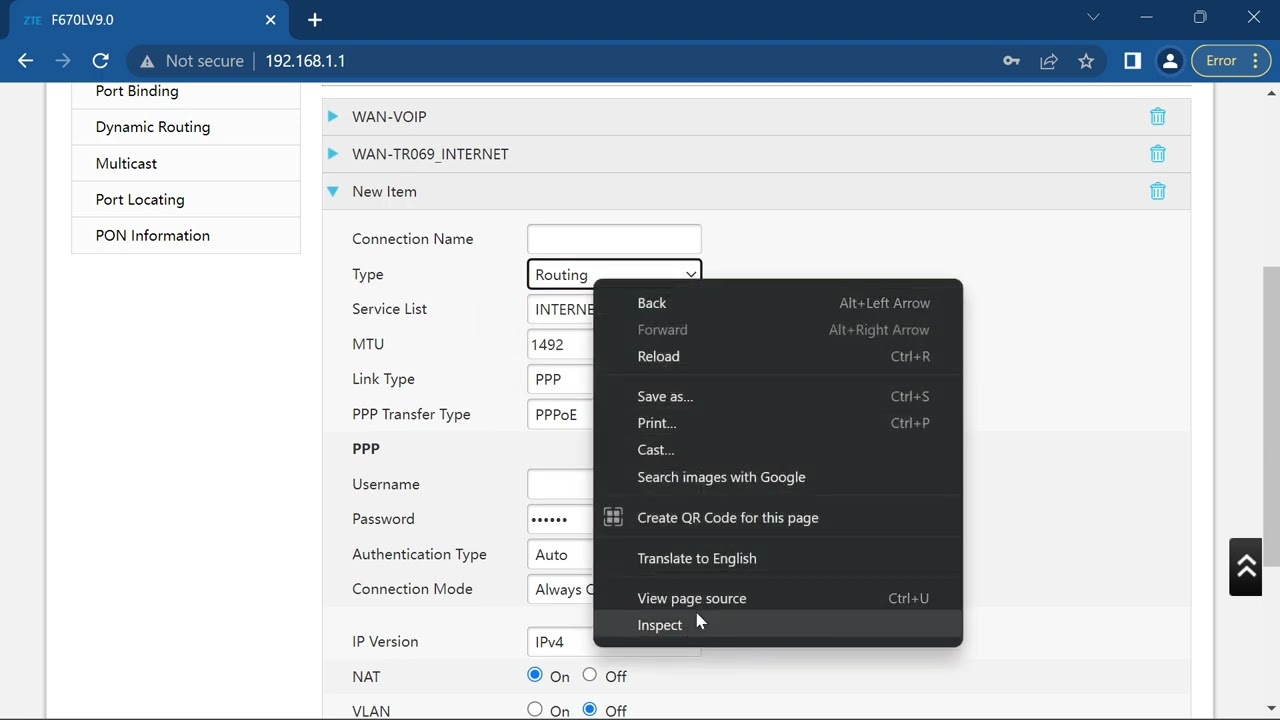This screenshot has width=1280, height=720.
Task: Expand the WAN-TR069_INTERNET entry
Action: [x=333, y=154]
